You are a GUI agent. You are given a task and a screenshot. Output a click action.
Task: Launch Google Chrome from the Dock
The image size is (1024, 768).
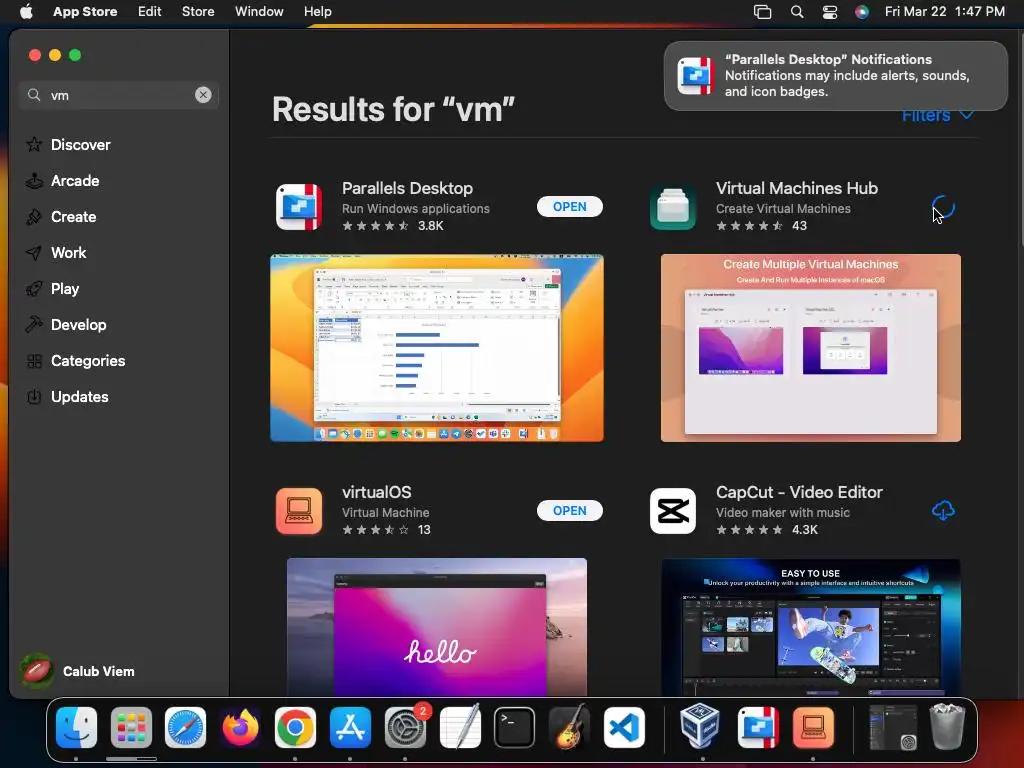[295, 727]
